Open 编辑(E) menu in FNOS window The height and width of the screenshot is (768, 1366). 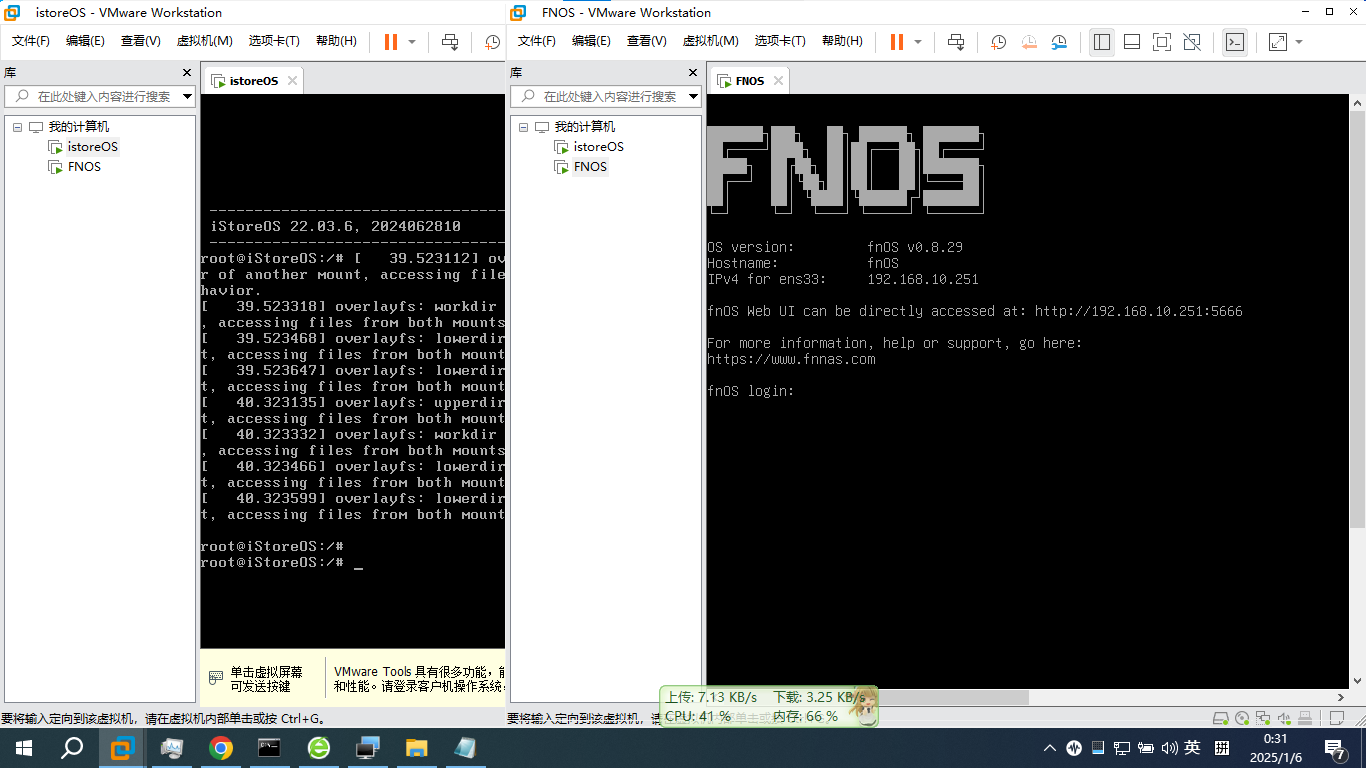coord(591,41)
